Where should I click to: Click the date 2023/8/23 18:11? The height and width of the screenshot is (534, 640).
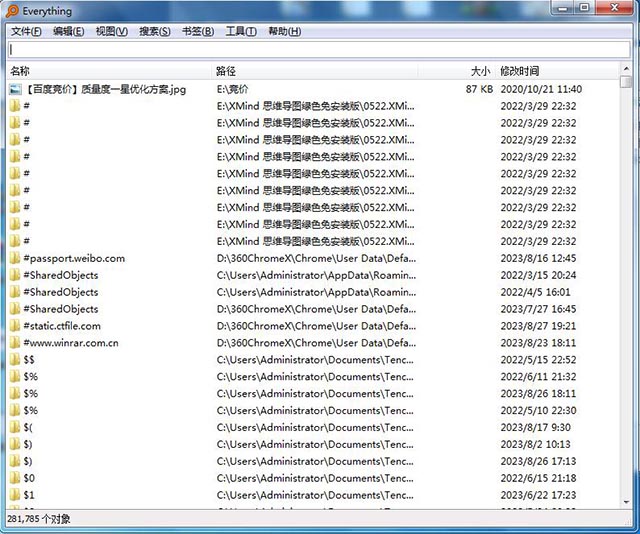(x=538, y=343)
